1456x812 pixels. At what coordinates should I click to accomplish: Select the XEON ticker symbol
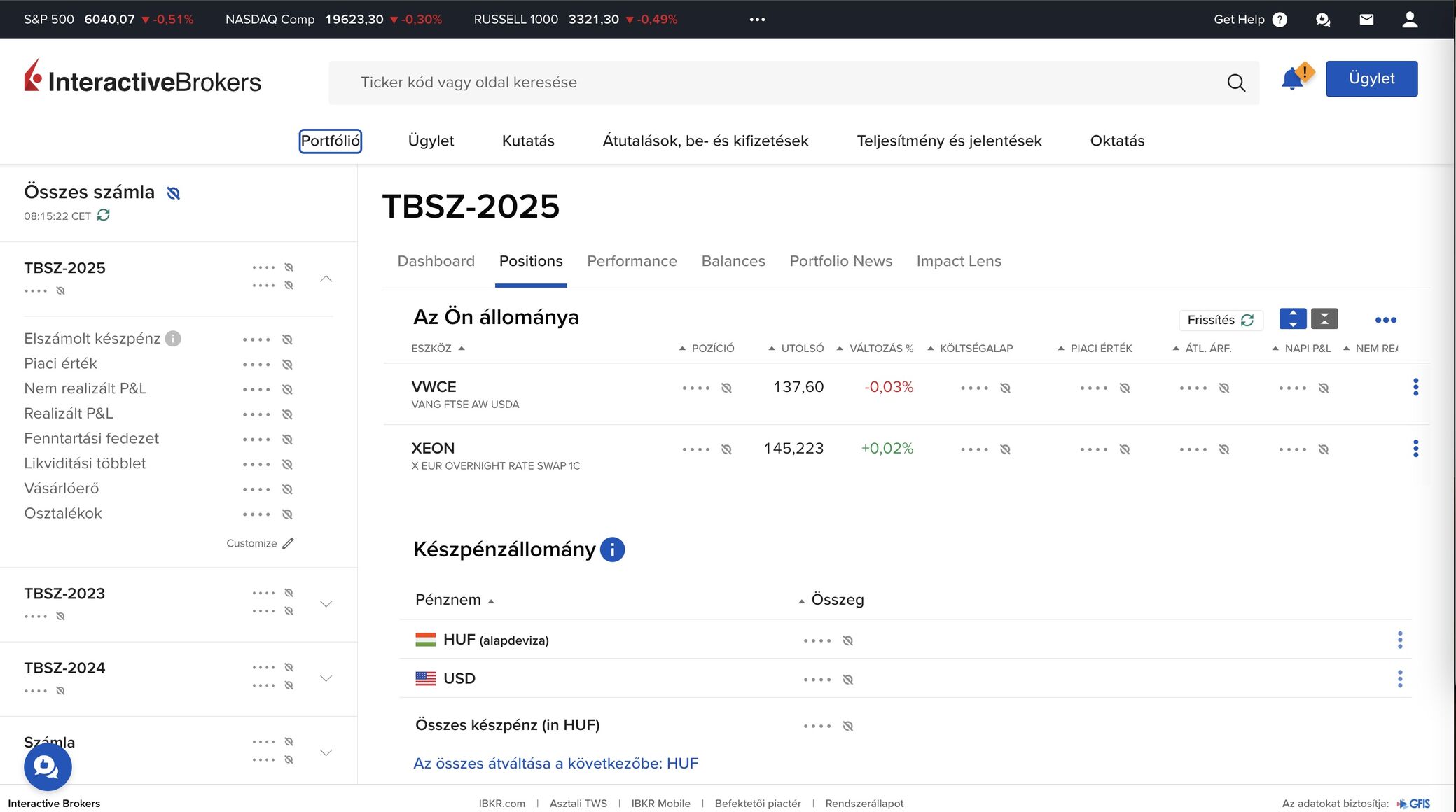click(433, 449)
